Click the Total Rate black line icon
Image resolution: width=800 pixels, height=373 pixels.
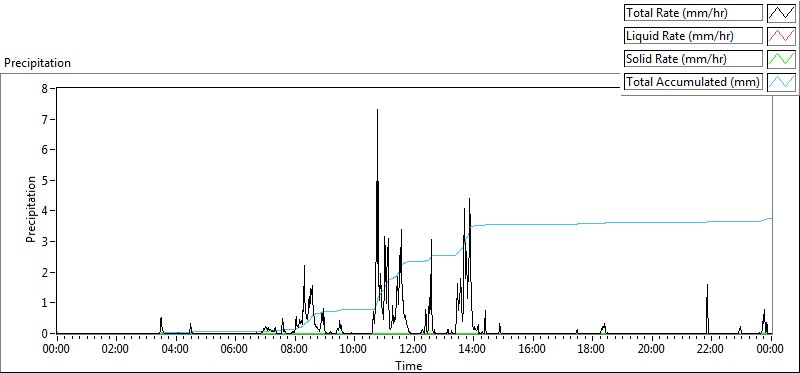(781, 13)
